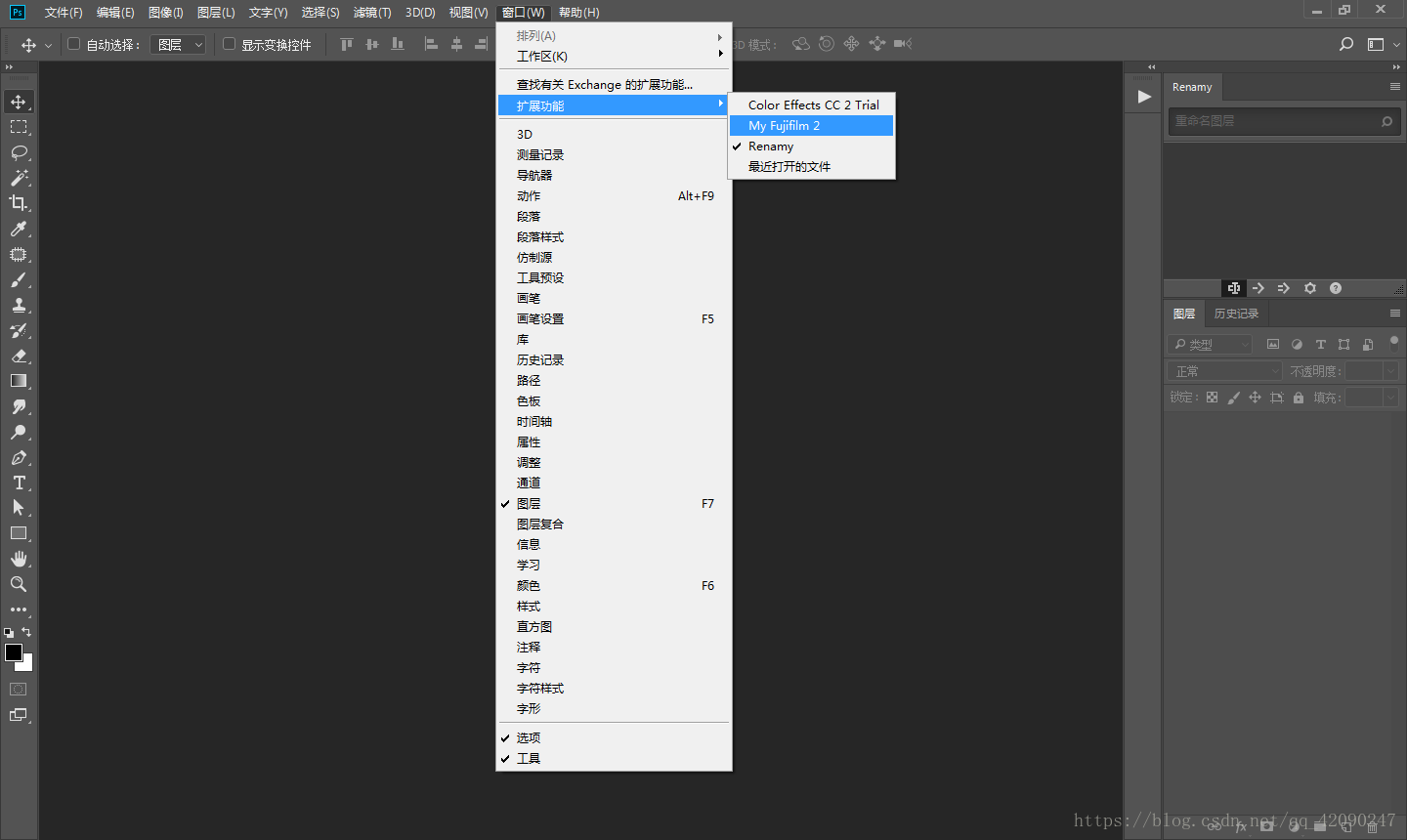1407x840 pixels.
Task: Change the screen mode
Action: 19,715
